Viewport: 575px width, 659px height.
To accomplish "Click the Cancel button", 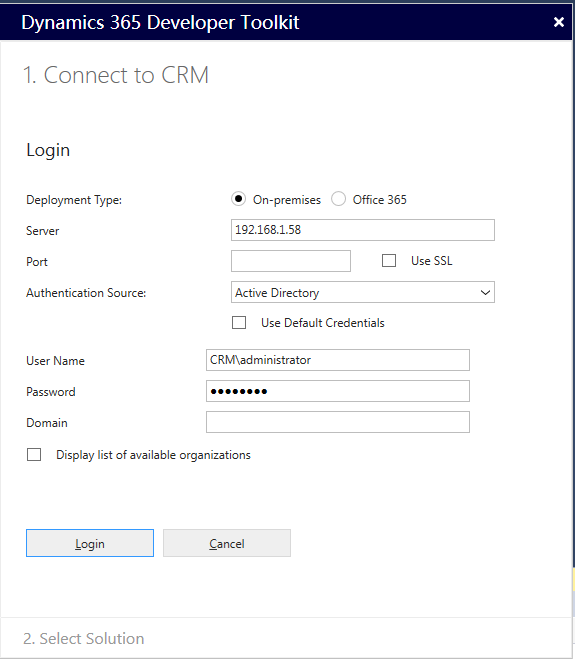I will coord(227,543).
